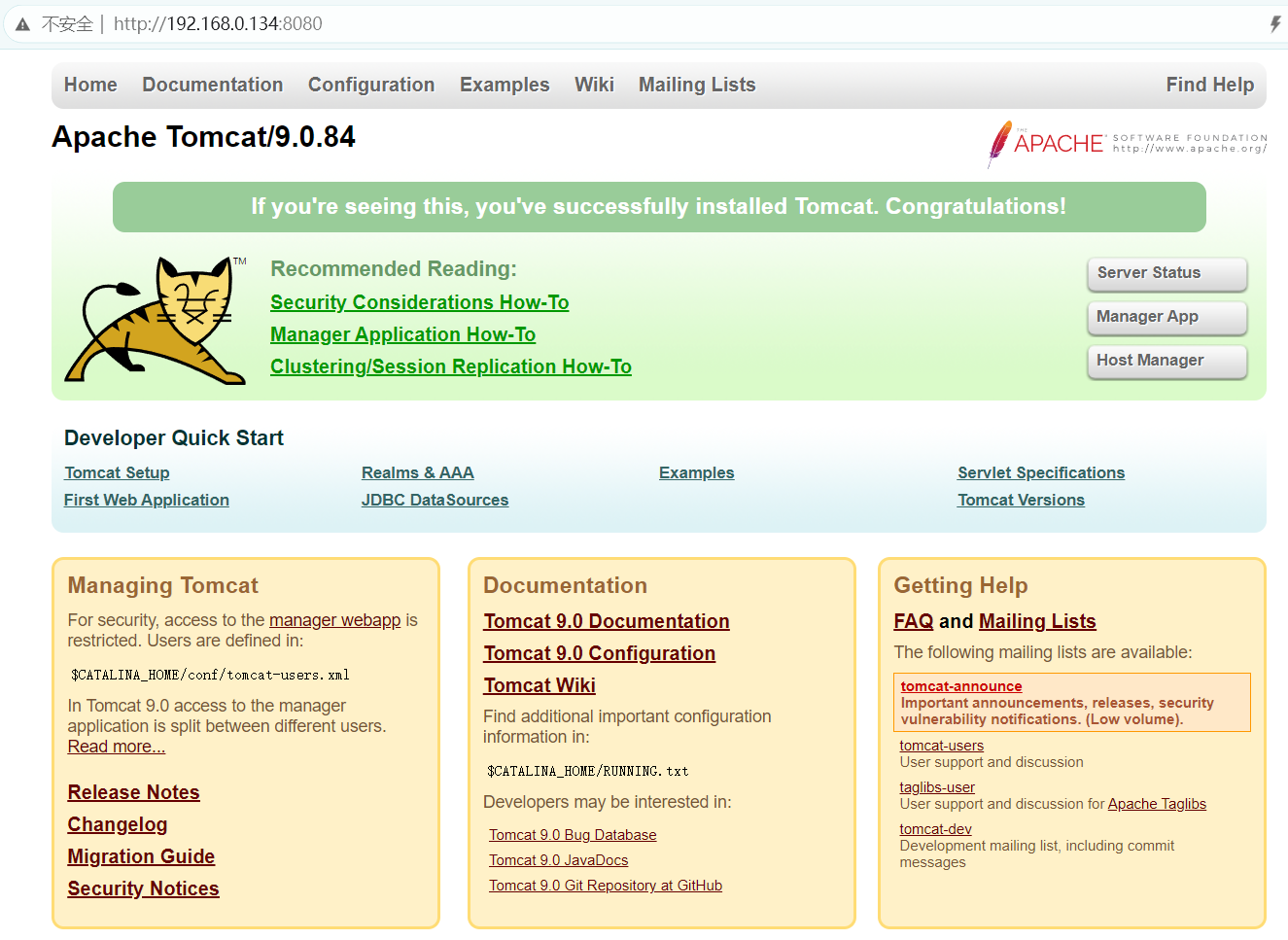The height and width of the screenshot is (940, 1288).
Task: Click the congratulations banner message
Action: coord(659,206)
